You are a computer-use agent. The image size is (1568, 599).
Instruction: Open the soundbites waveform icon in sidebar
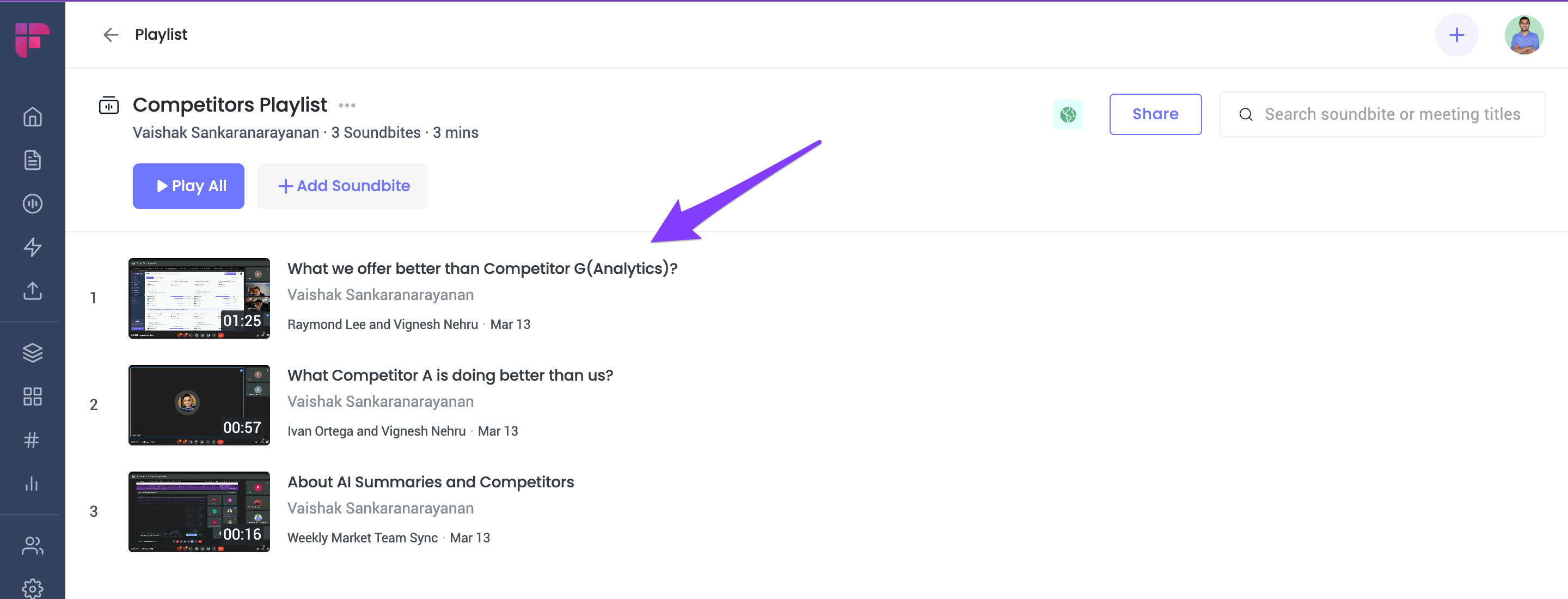[32, 203]
